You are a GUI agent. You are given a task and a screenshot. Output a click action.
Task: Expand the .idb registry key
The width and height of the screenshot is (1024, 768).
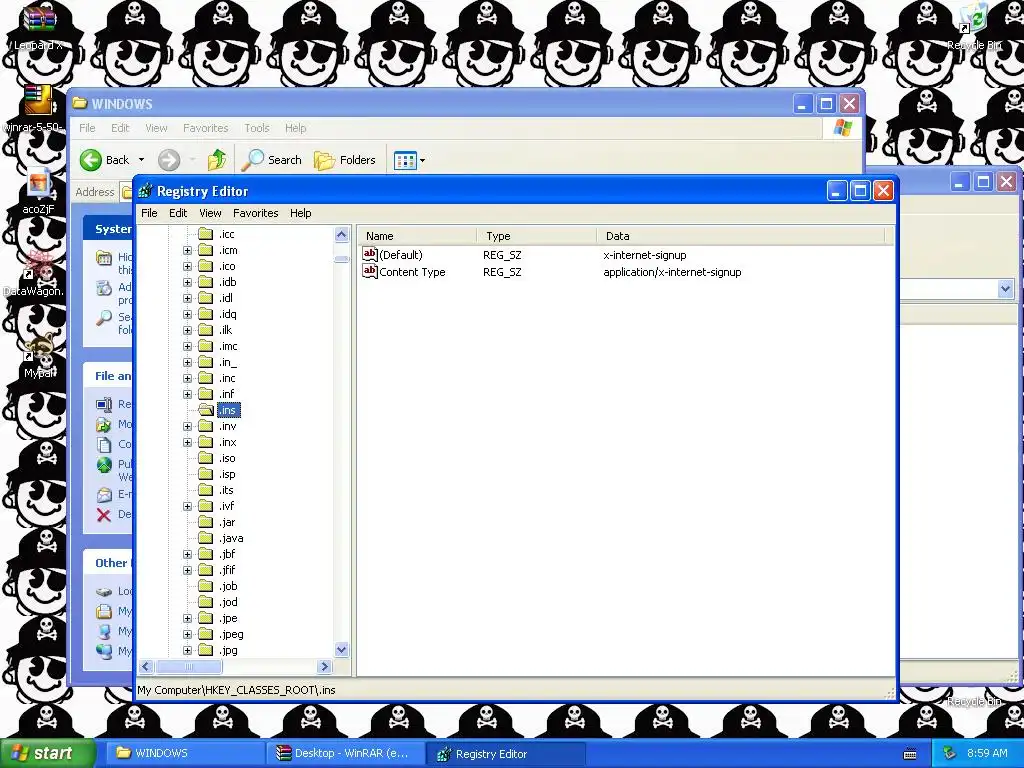point(187,282)
